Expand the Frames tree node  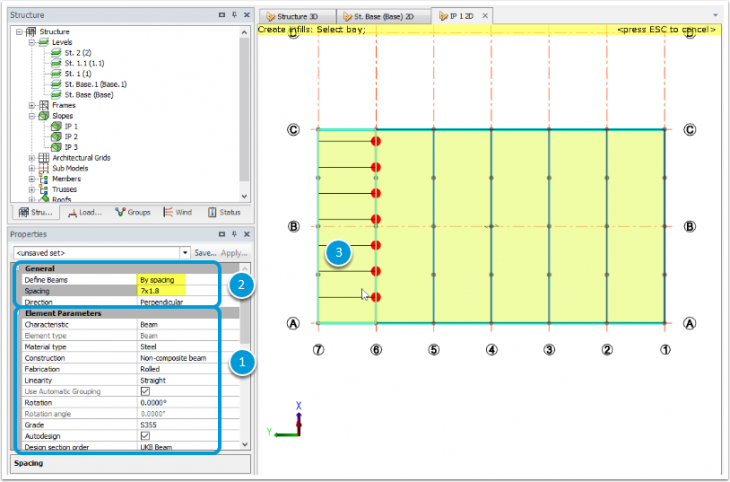32,105
